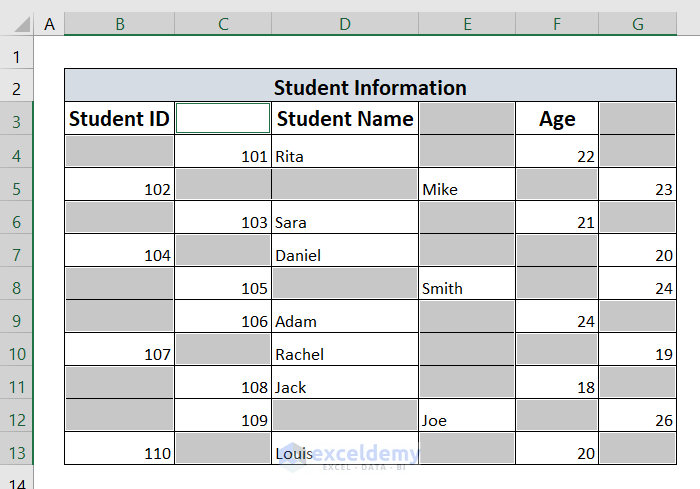Viewport: 700px width, 489px height.
Task: Select the empty active cell C3
Action: coord(223,119)
